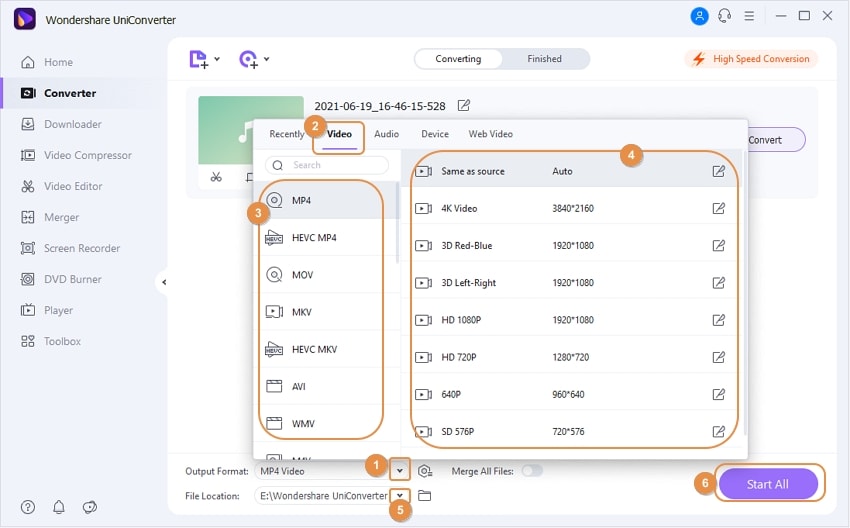850x528 pixels.
Task: Click the scissors trim icon
Action: tap(216, 177)
